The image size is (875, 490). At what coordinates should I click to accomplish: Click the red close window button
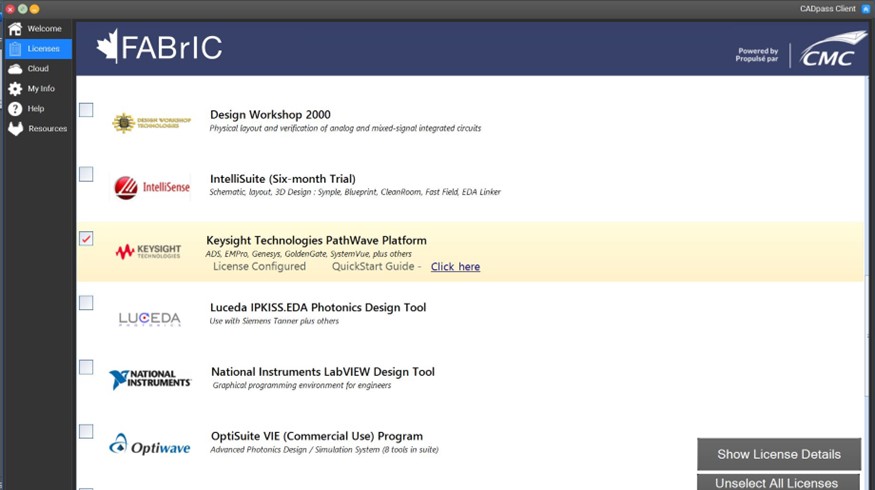pyautogui.click(x=10, y=9)
